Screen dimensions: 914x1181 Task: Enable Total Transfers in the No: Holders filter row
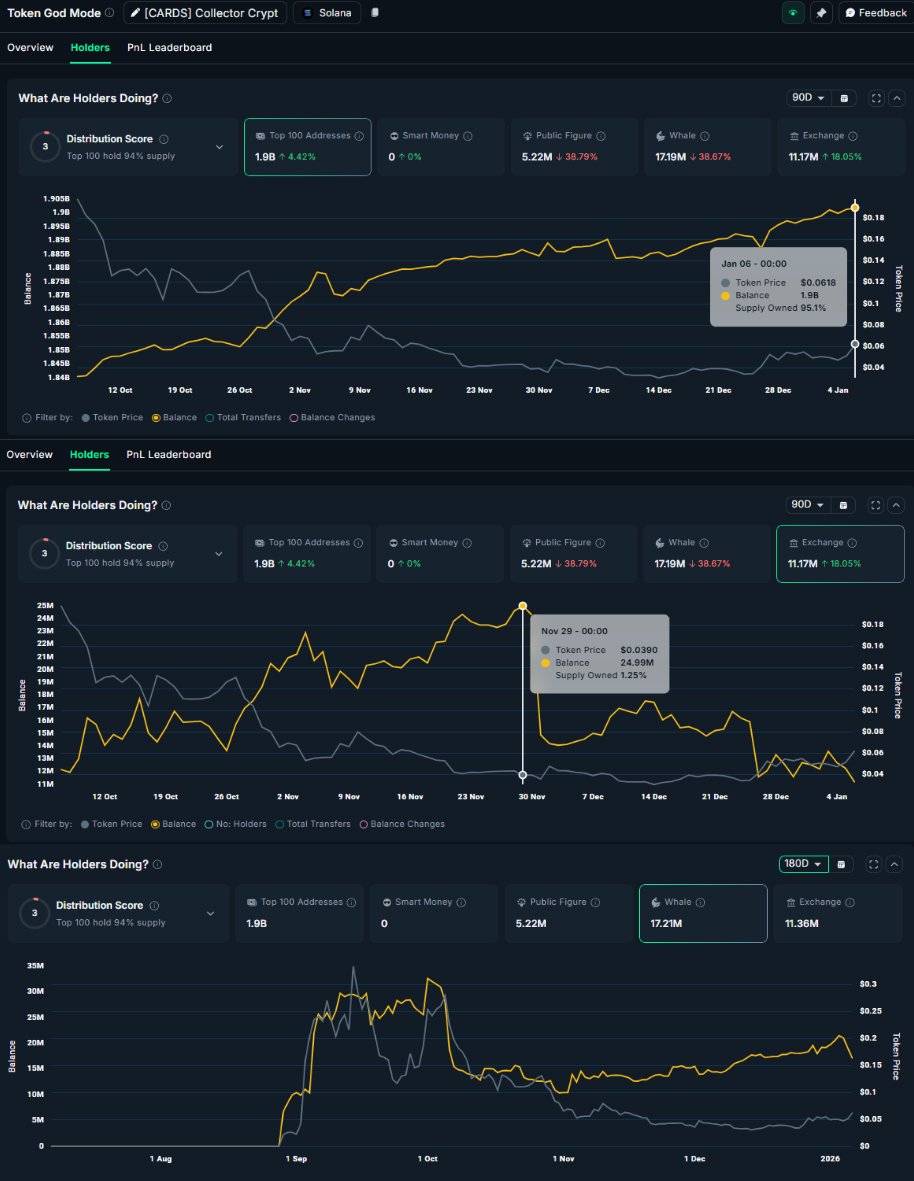coord(313,824)
